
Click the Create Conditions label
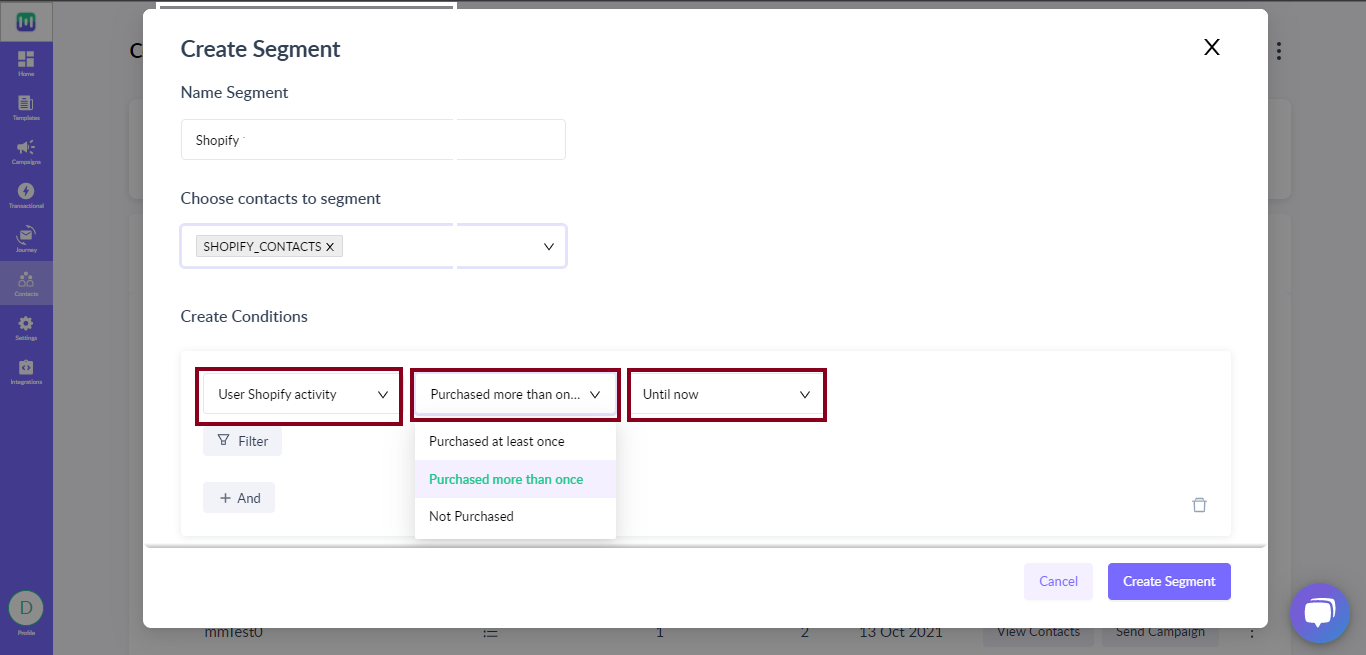[x=244, y=316]
